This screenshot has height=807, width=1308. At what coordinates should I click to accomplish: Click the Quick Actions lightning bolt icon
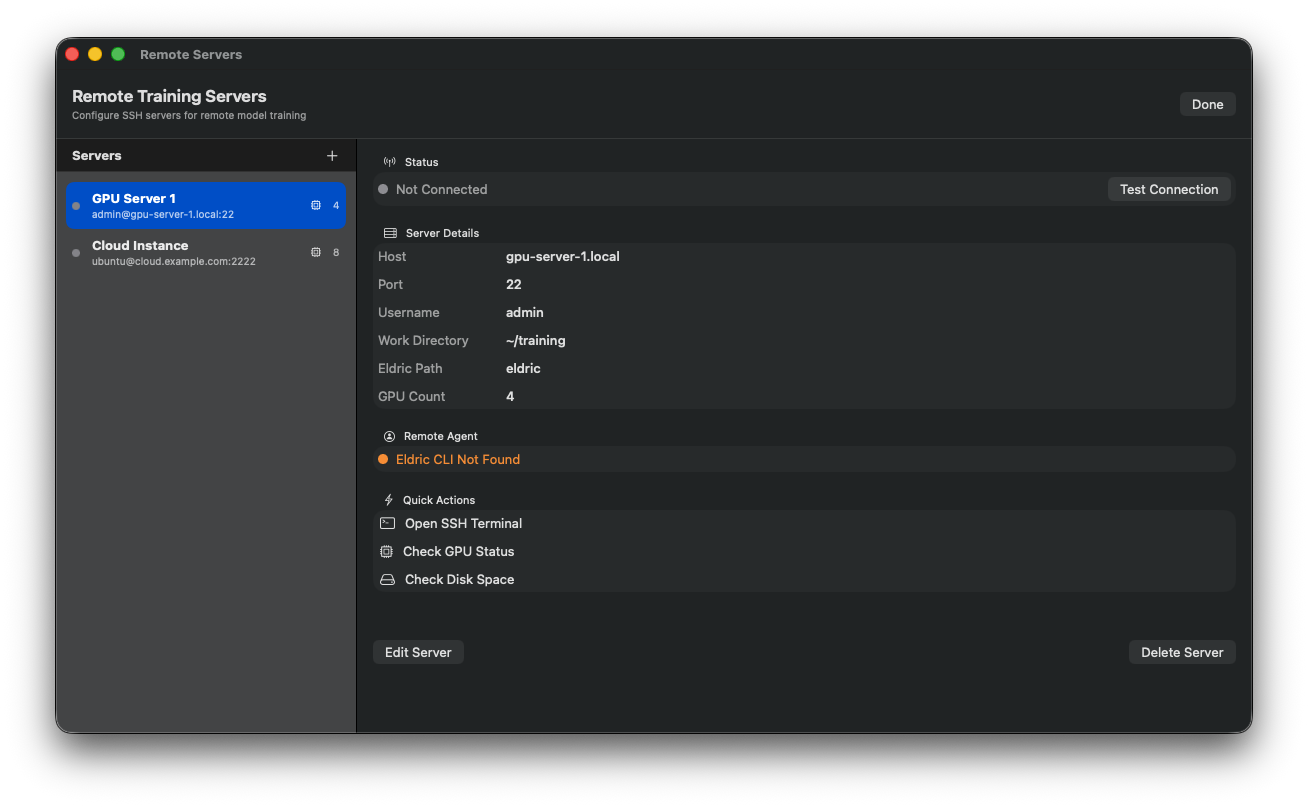389,500
